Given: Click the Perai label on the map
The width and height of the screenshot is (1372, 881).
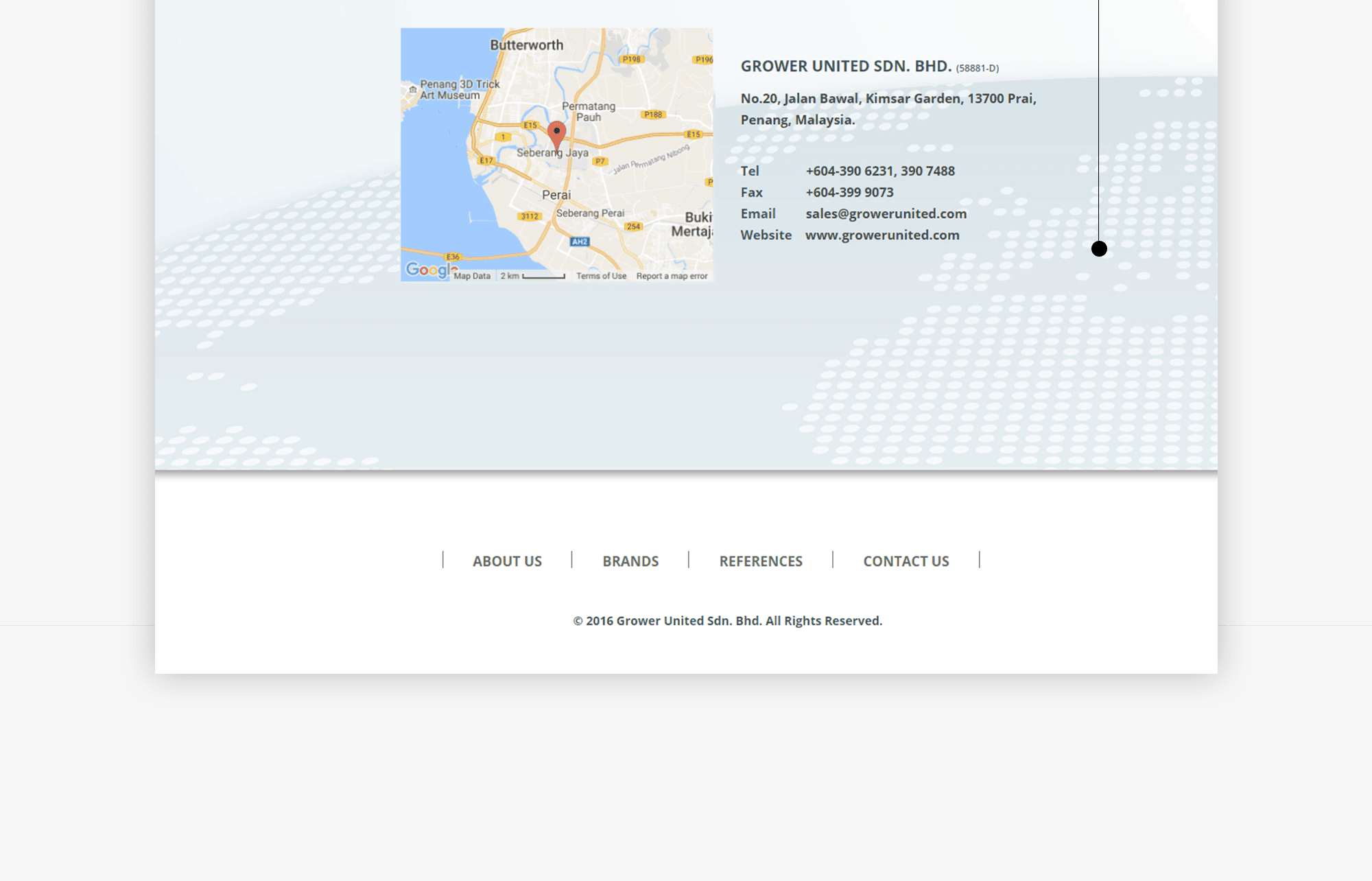Looking at the screenshot, I should pyautogui.click(x=556, y=195).
